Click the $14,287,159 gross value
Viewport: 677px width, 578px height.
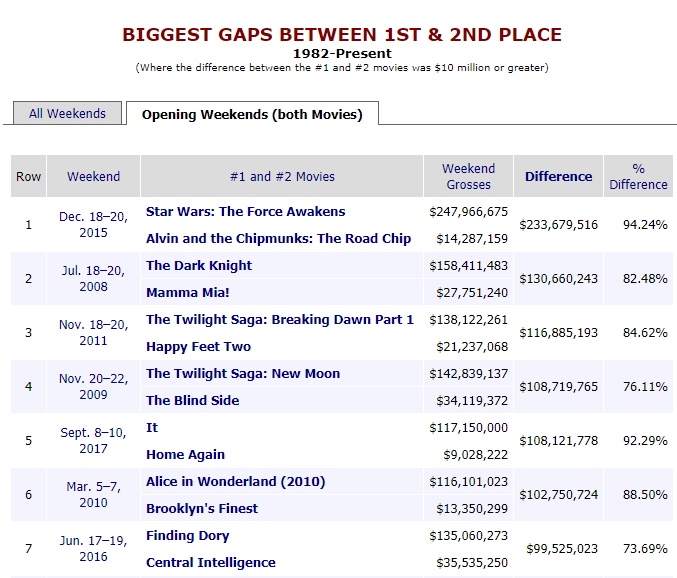tap(472, 238)
